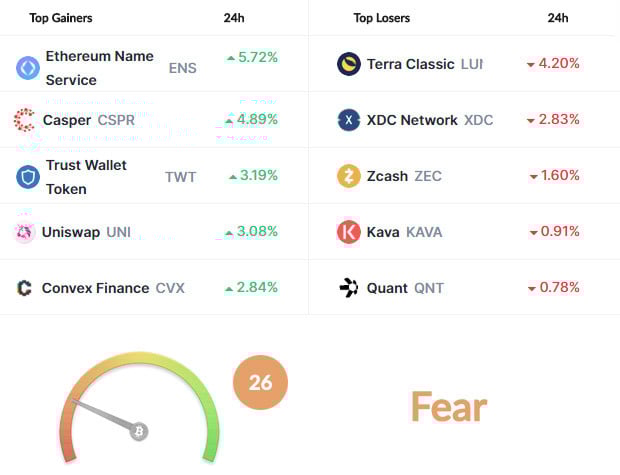The height and width of the screenshot is (475, 620).
Task: Open Quant QNT coin link
Action: 405,288
